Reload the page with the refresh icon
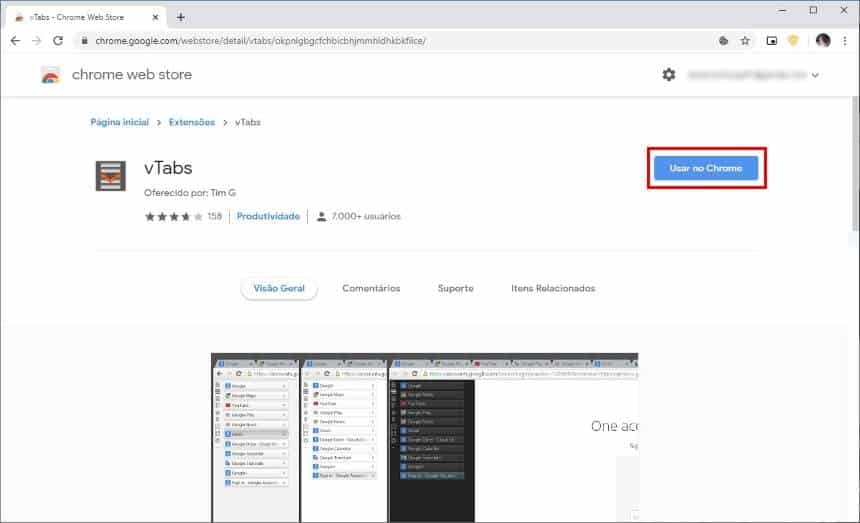Image resolution: width=860 pixels, height=523 pixels. [58, 41]
